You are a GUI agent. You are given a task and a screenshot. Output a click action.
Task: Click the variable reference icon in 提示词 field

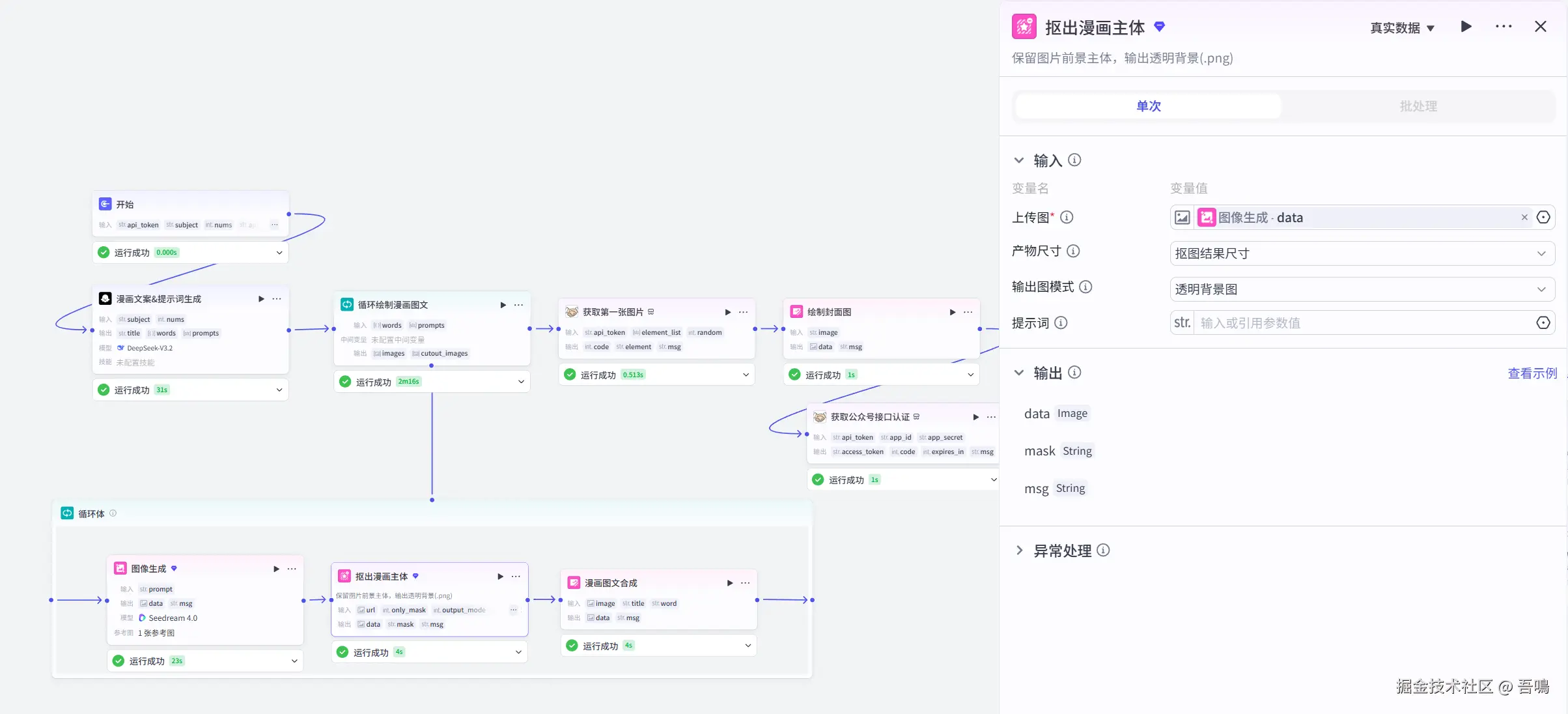pos(1543,323)
